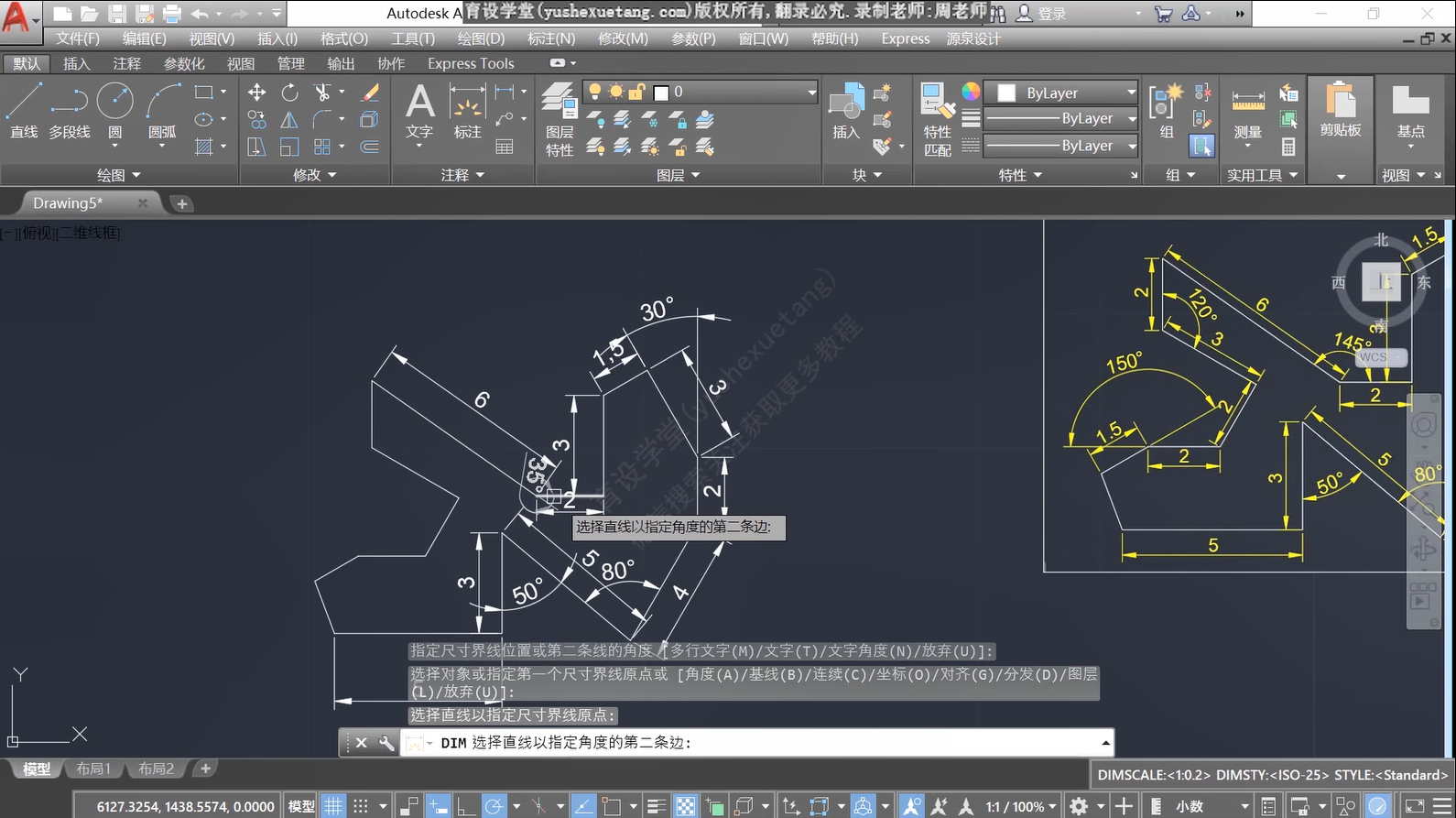Clear command line with X button
The width and height of the screenshot is (1456, 818).
tap(361, 743)
